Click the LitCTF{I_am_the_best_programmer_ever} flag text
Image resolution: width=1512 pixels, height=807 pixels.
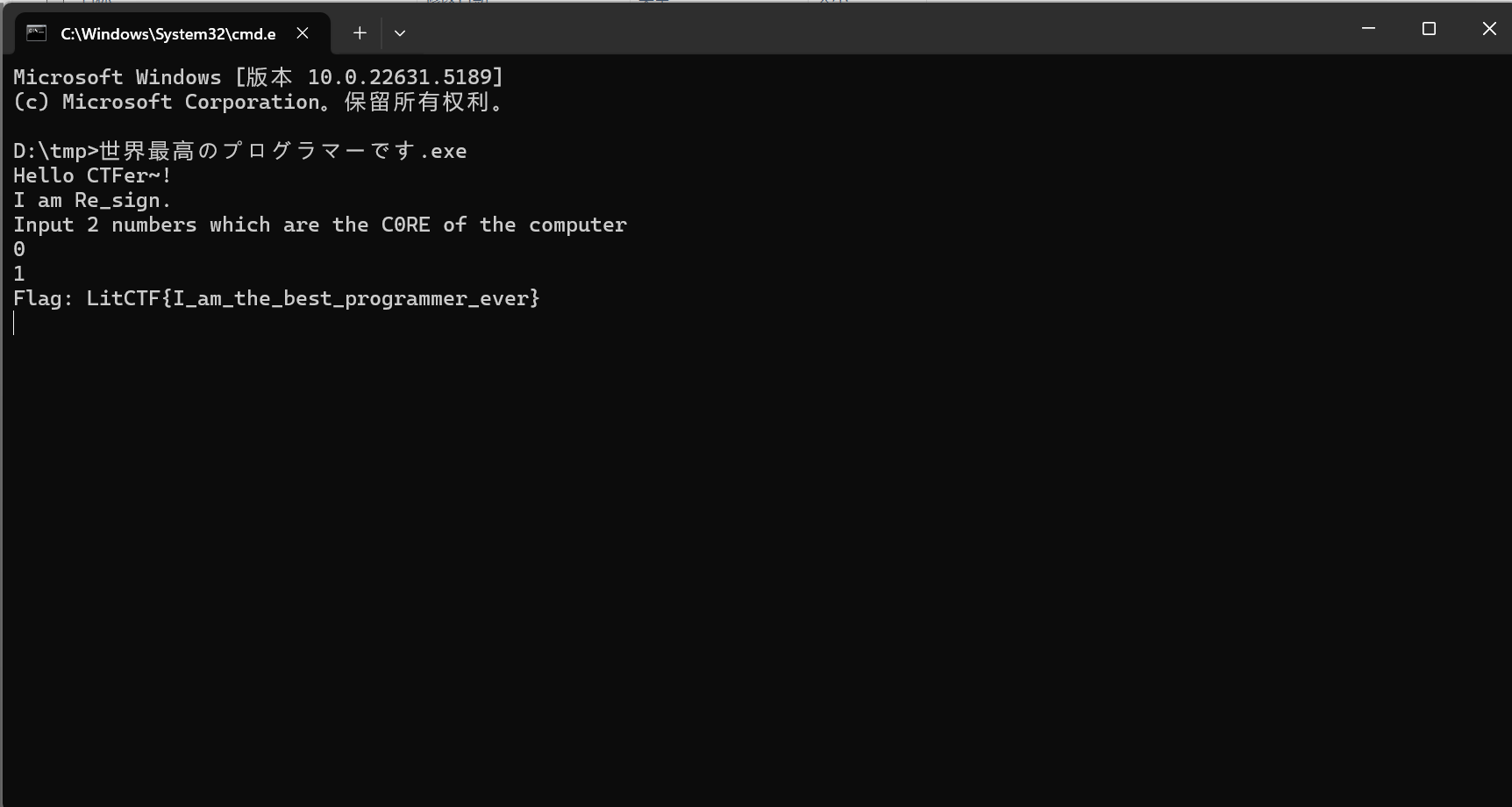pyautogui.click(x=313, y=298)
